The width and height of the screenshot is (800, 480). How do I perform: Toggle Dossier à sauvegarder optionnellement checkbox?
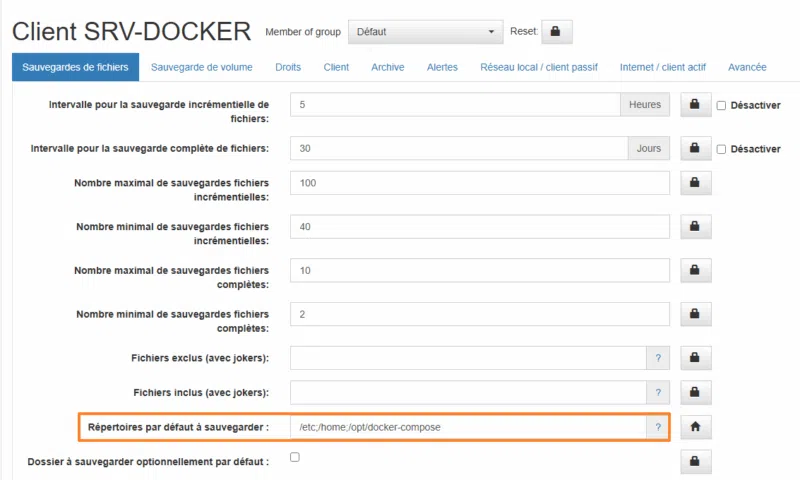coord(294,457)
